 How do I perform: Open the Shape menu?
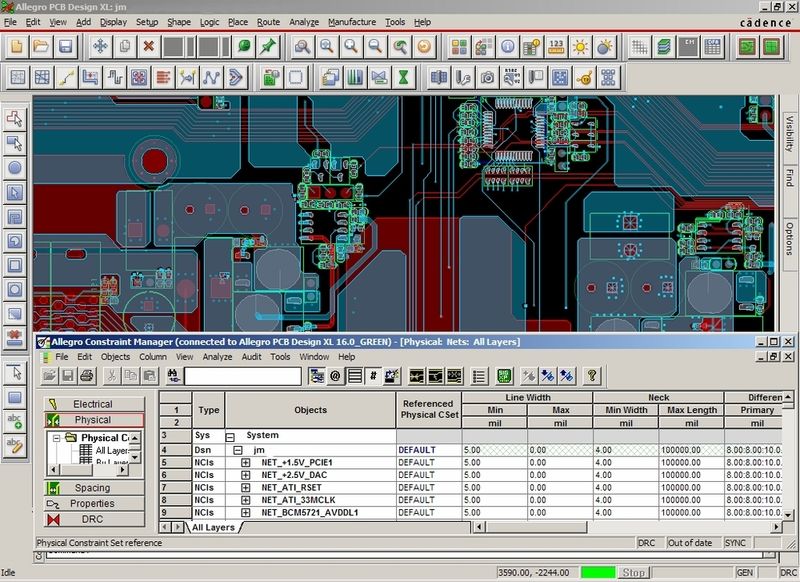(179, 22)
